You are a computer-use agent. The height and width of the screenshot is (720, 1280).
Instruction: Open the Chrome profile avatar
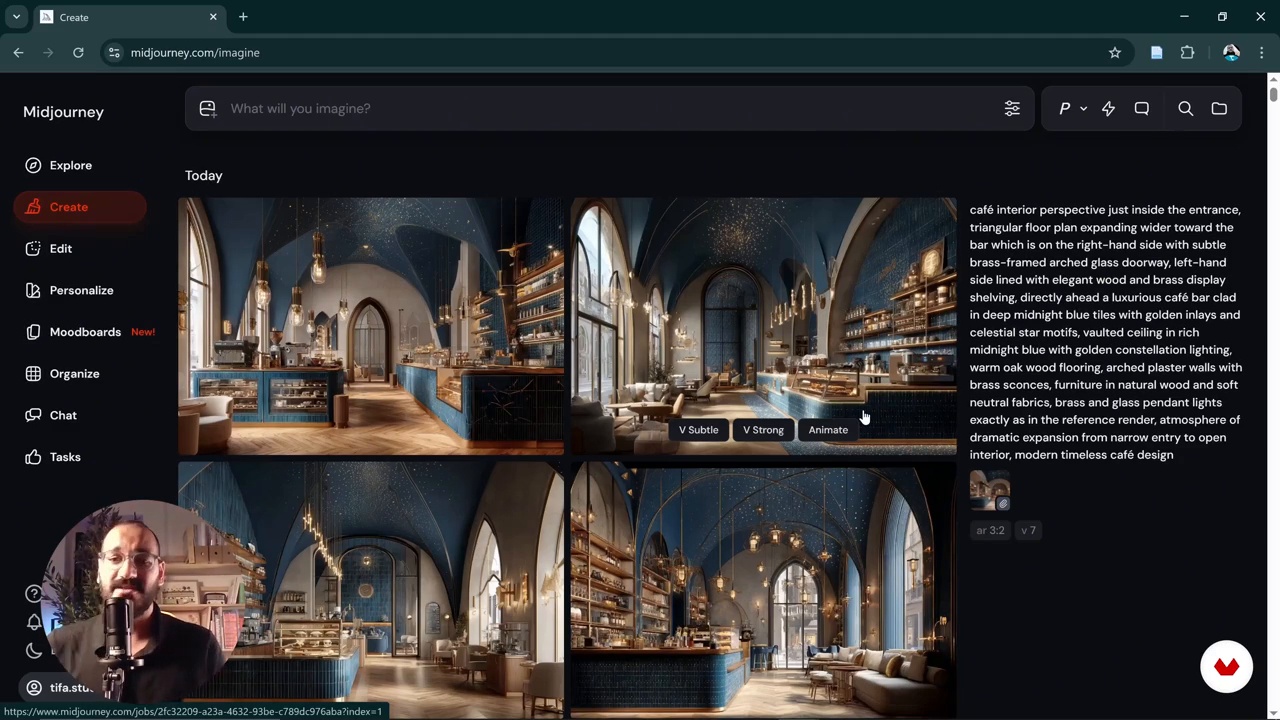pyautogui.click(x=1231, y=53)
